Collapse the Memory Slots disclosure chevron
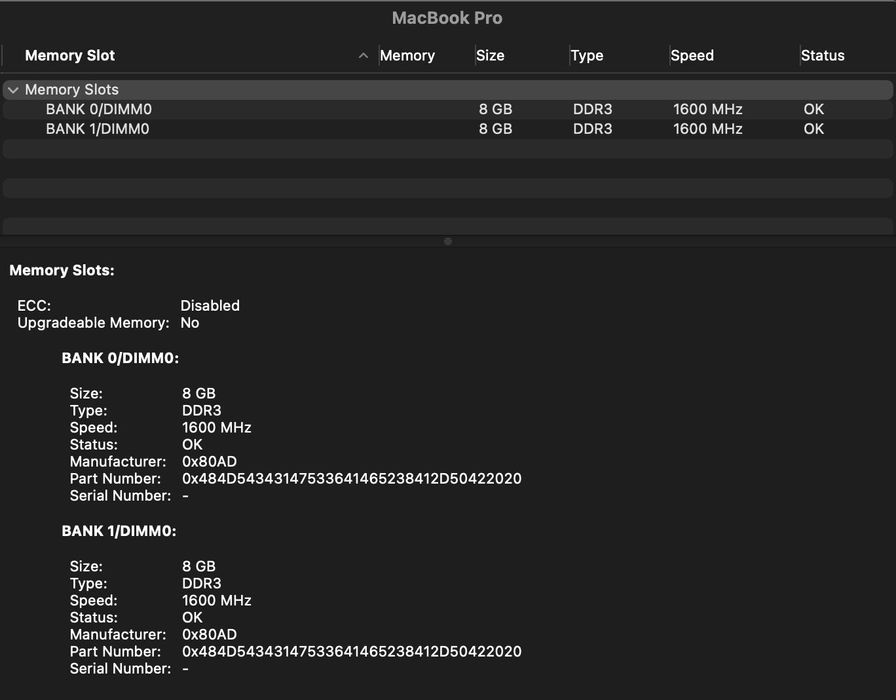The width and height of the screenshot is (896, 700). click(13, 90)
